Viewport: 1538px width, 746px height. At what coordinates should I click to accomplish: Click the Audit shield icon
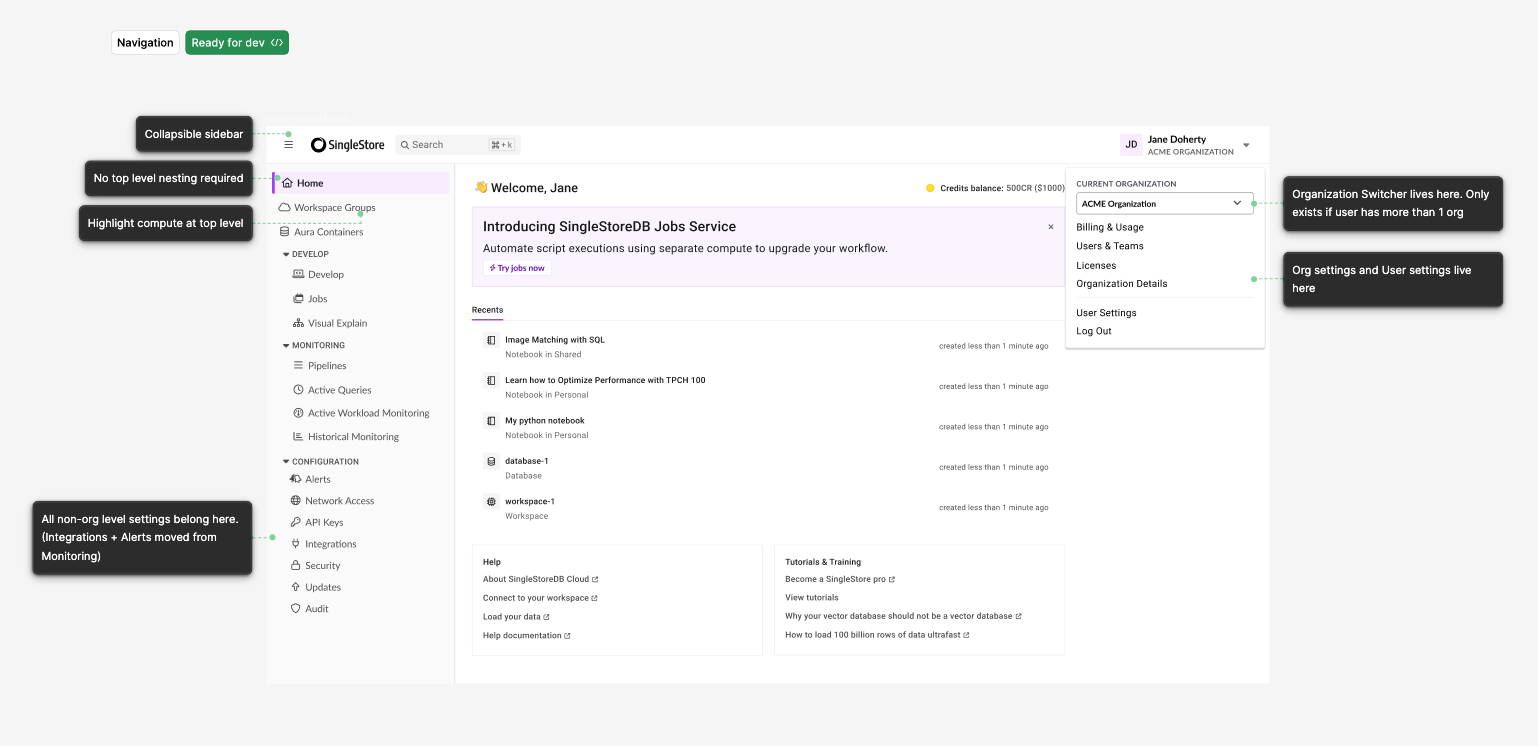click(x=295, y=608)
